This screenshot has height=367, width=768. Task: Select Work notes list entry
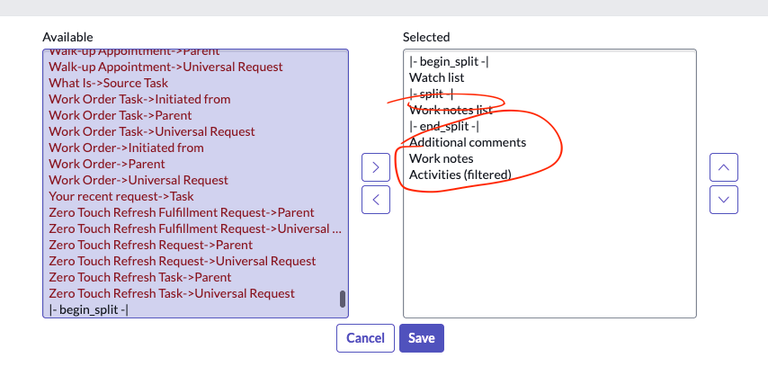451,110
